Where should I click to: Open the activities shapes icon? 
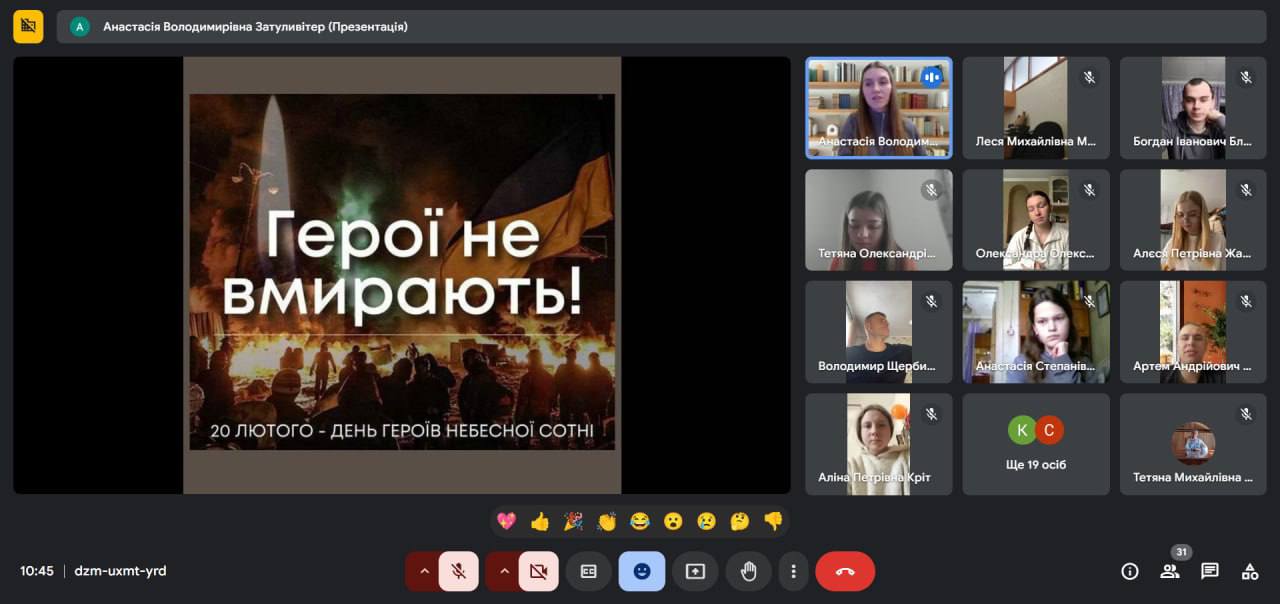click(1250, 571)
